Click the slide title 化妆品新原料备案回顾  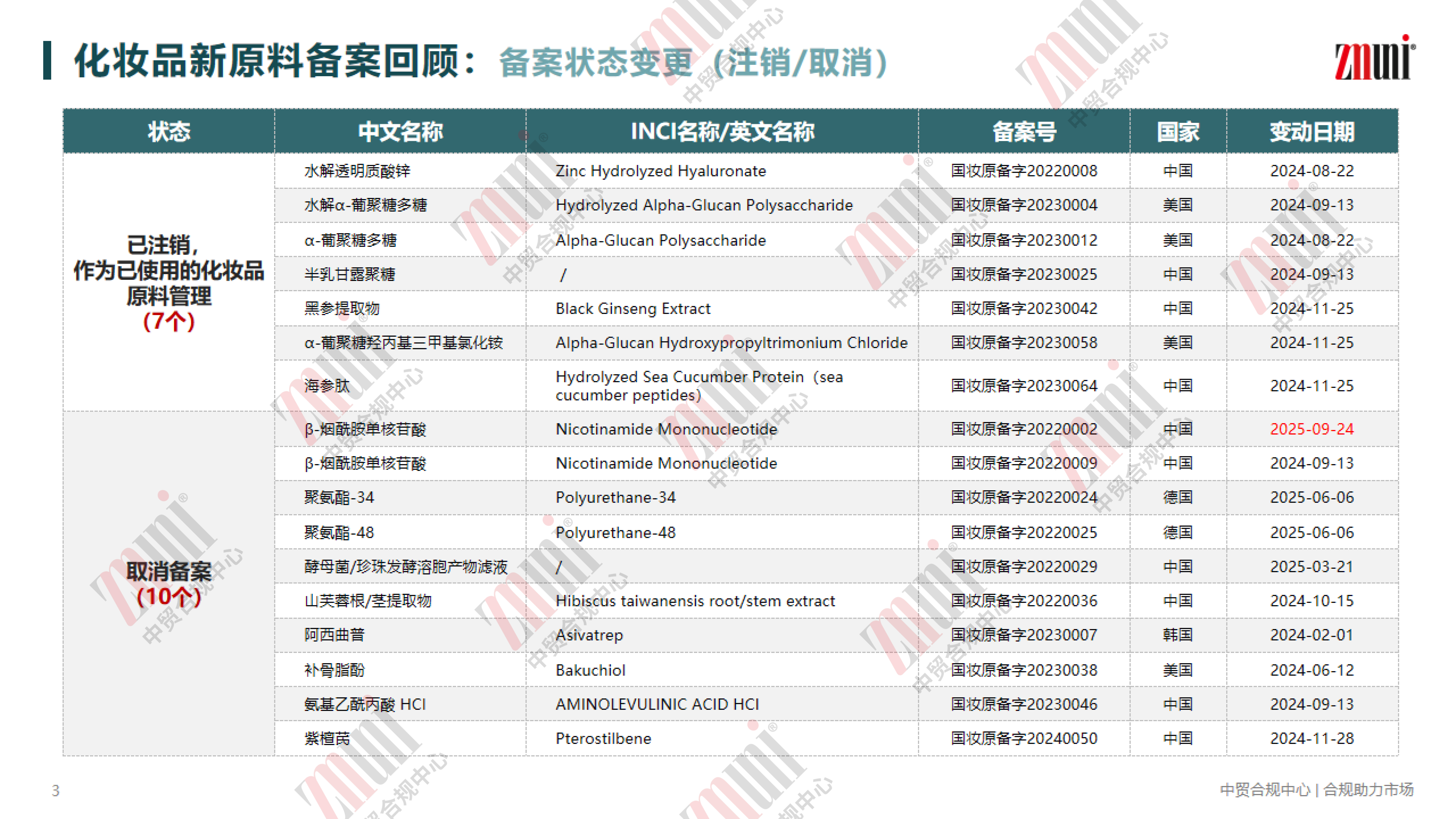coord(266,61)
